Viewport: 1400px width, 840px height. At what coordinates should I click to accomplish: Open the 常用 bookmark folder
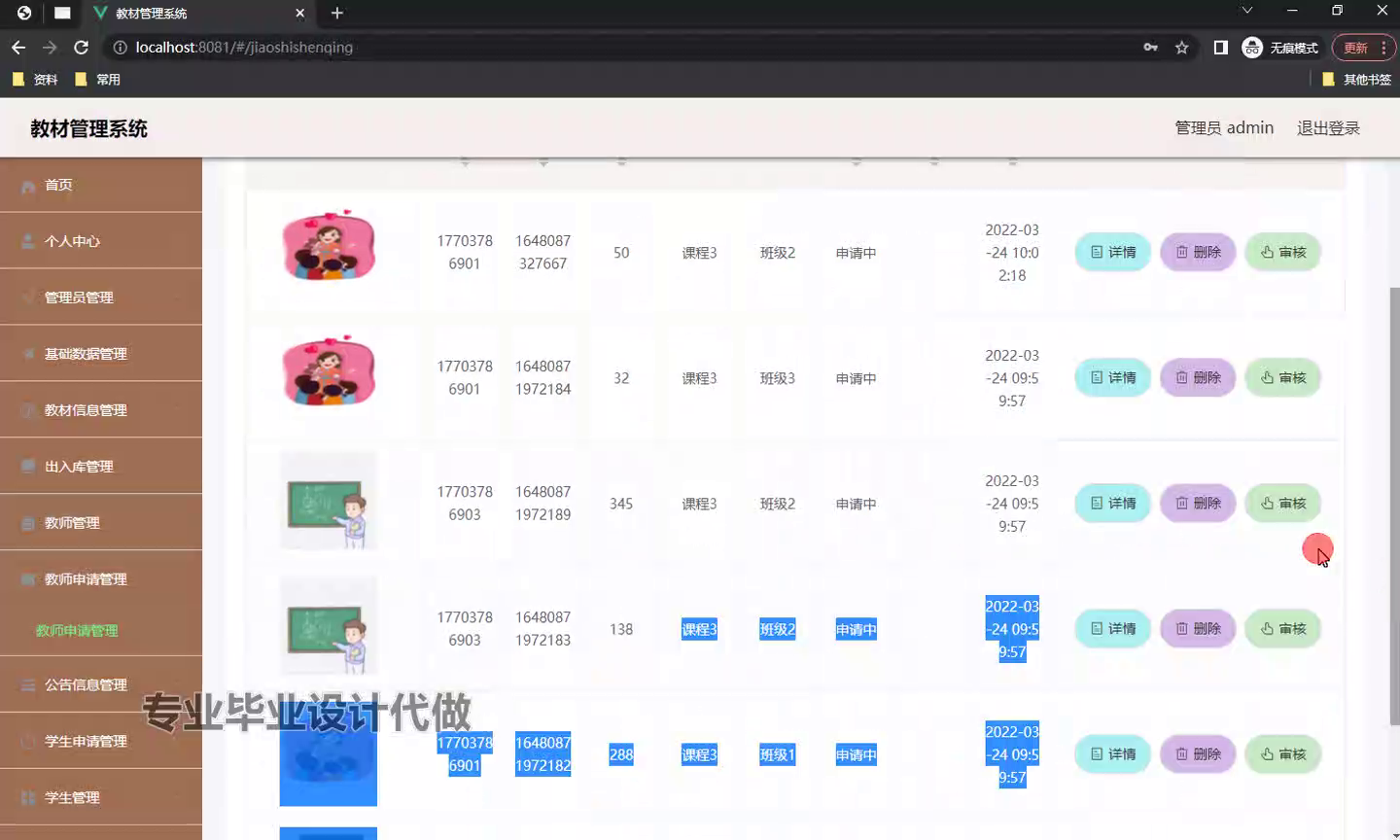coord(98,80)
